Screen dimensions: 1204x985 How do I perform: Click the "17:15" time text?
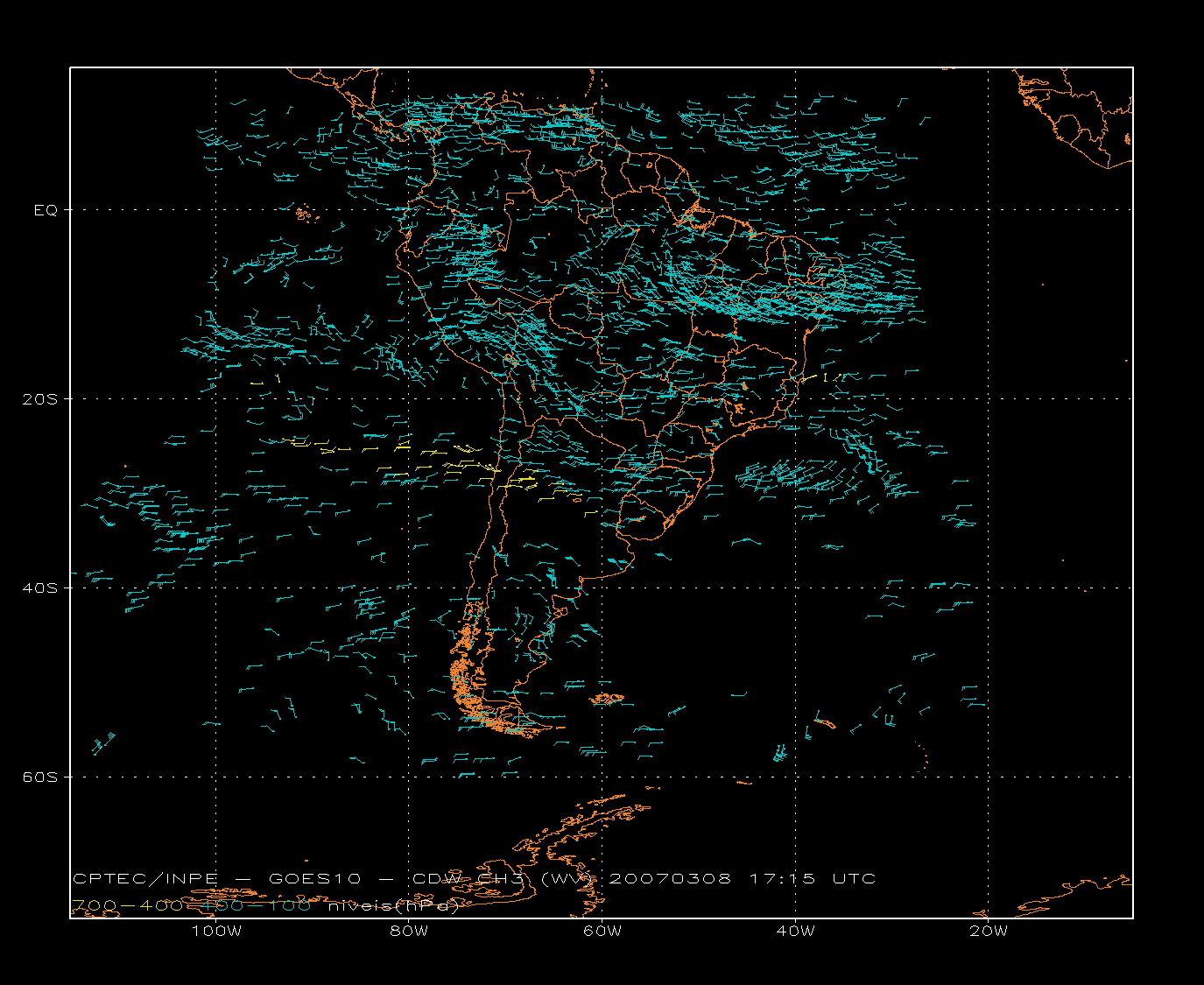pyautogui.click(x=782, y=878)
